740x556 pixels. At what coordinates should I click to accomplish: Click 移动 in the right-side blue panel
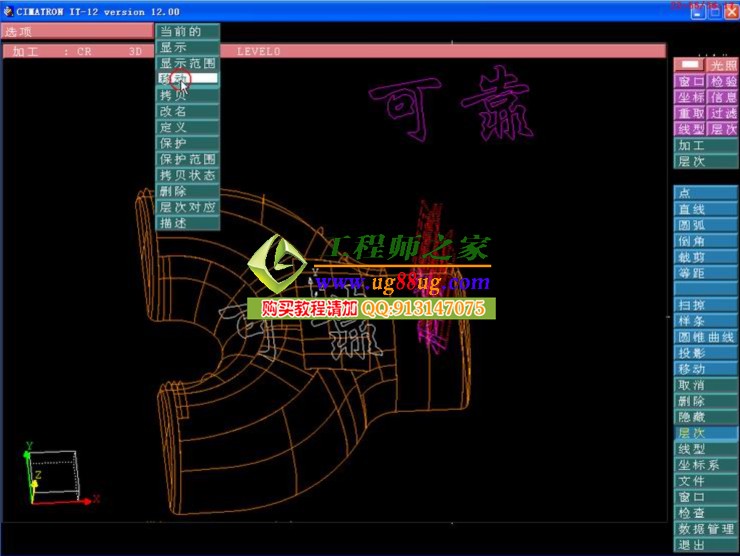[706, 369]
